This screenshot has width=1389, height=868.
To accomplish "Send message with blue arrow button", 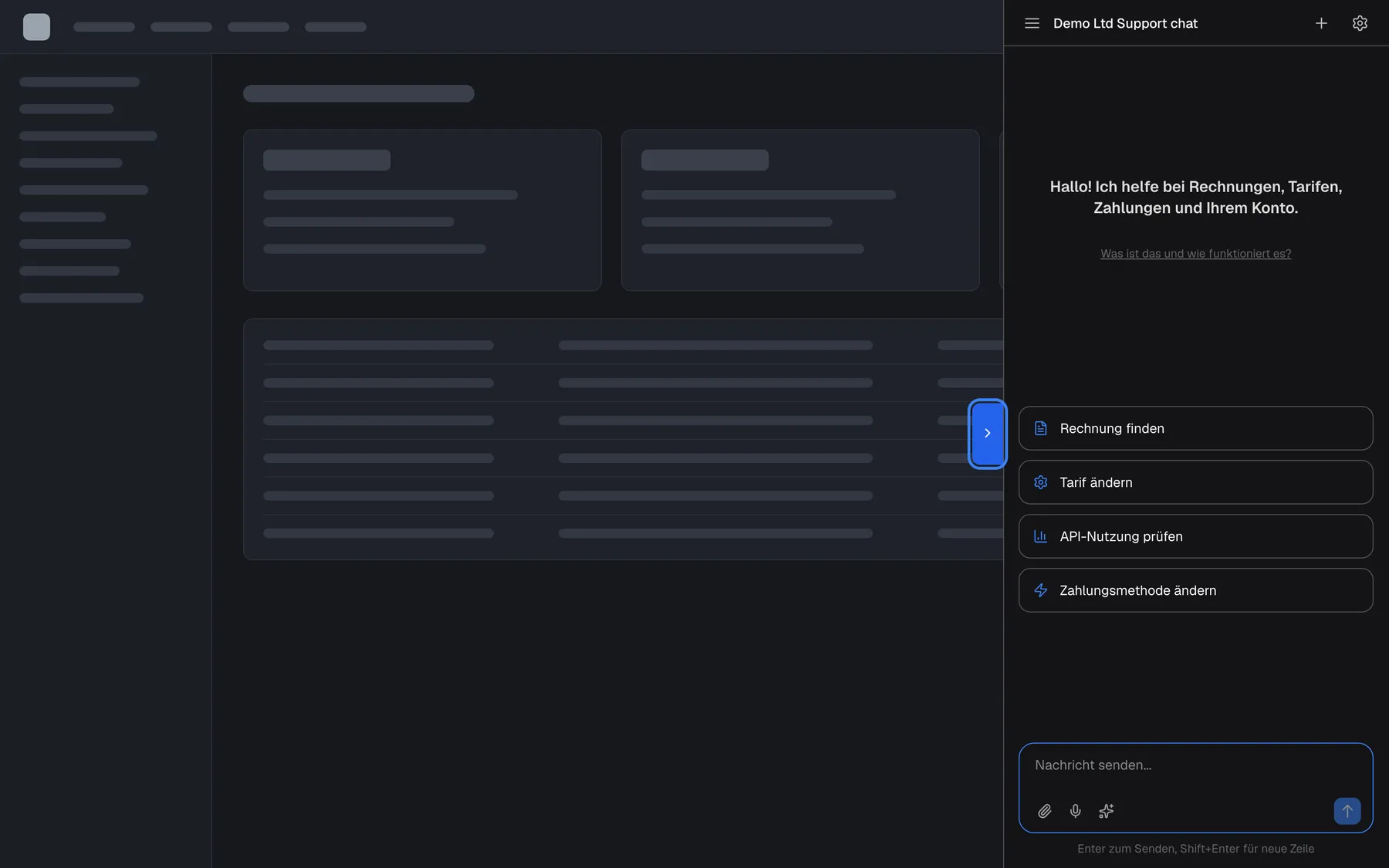I will tap(1347, 811).
